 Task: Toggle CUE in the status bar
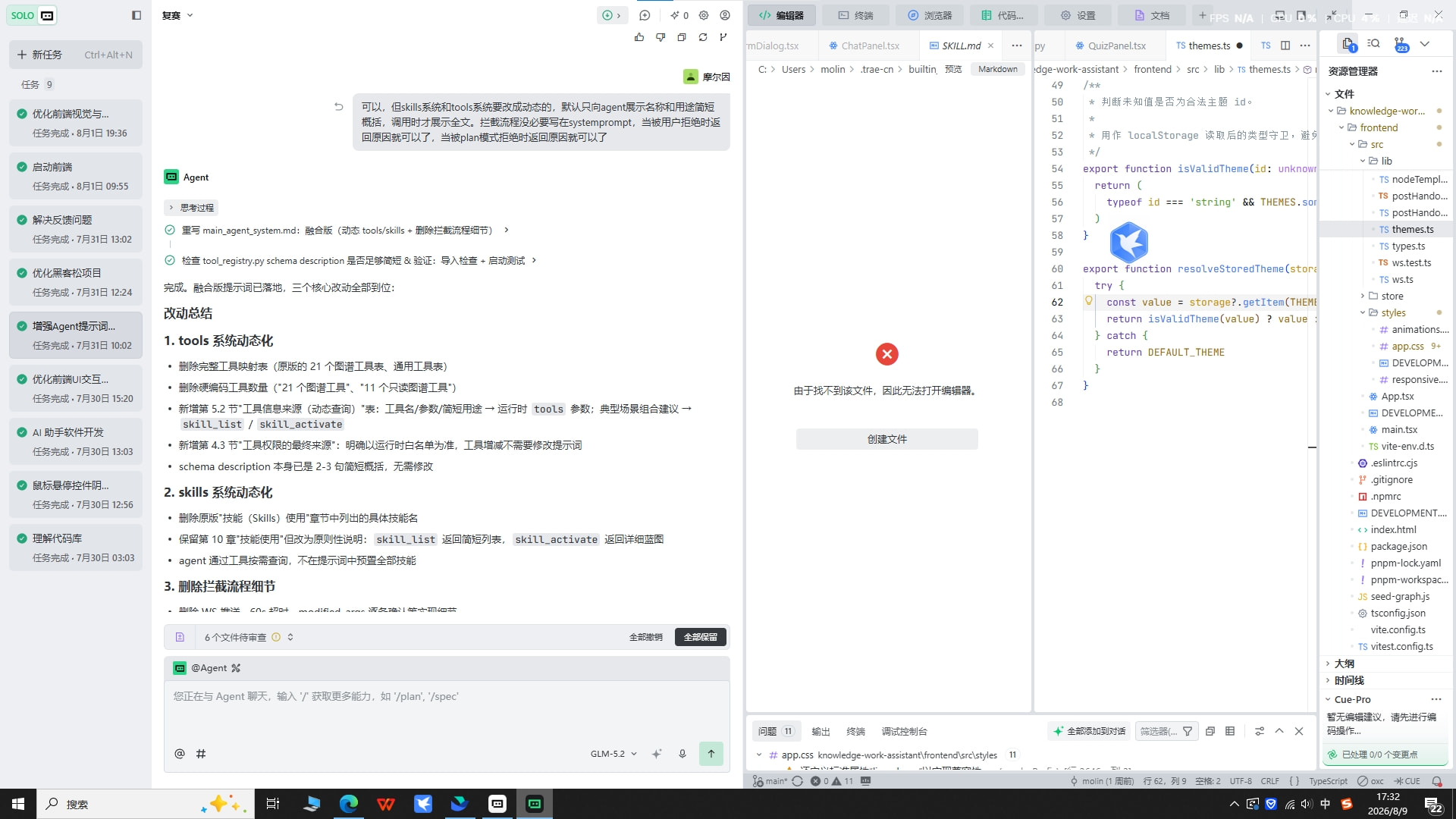1407,781
